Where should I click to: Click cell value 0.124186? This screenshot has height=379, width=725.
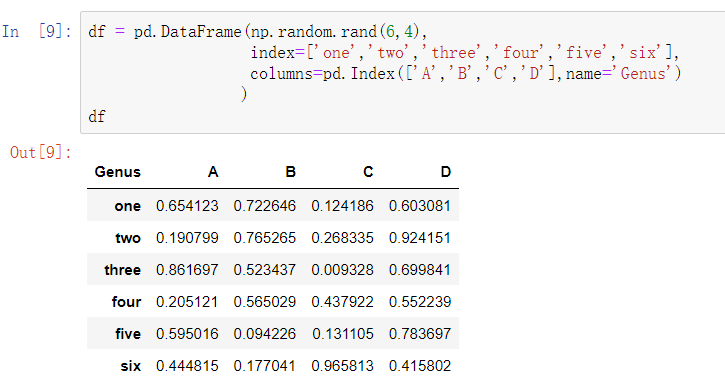(x=343, y=206)
